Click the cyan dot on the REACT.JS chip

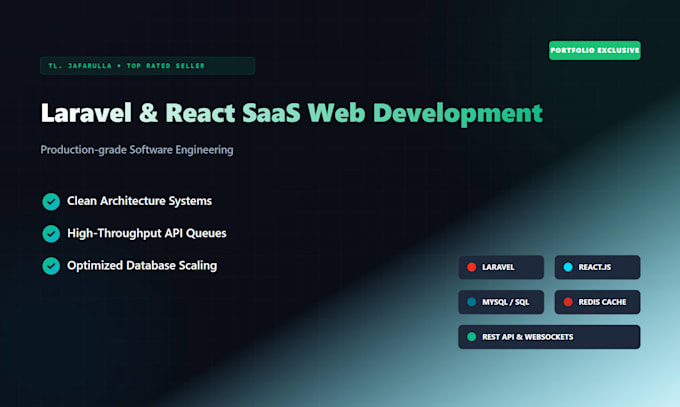click(x=568, y=267)
